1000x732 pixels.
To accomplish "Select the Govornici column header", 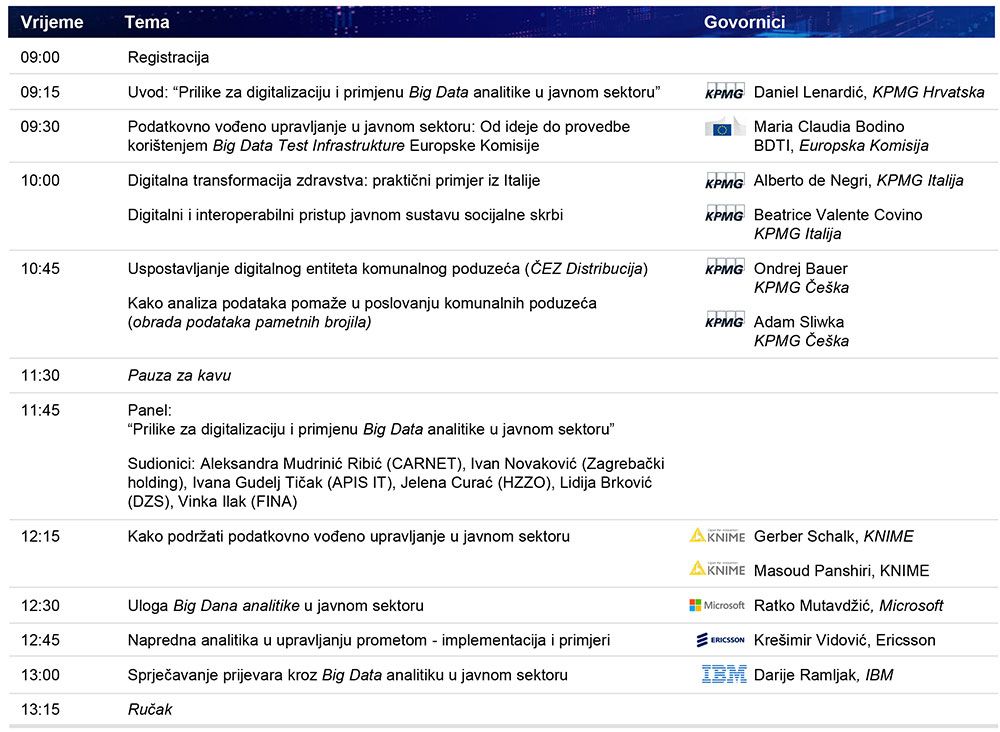I will point(744,22).
